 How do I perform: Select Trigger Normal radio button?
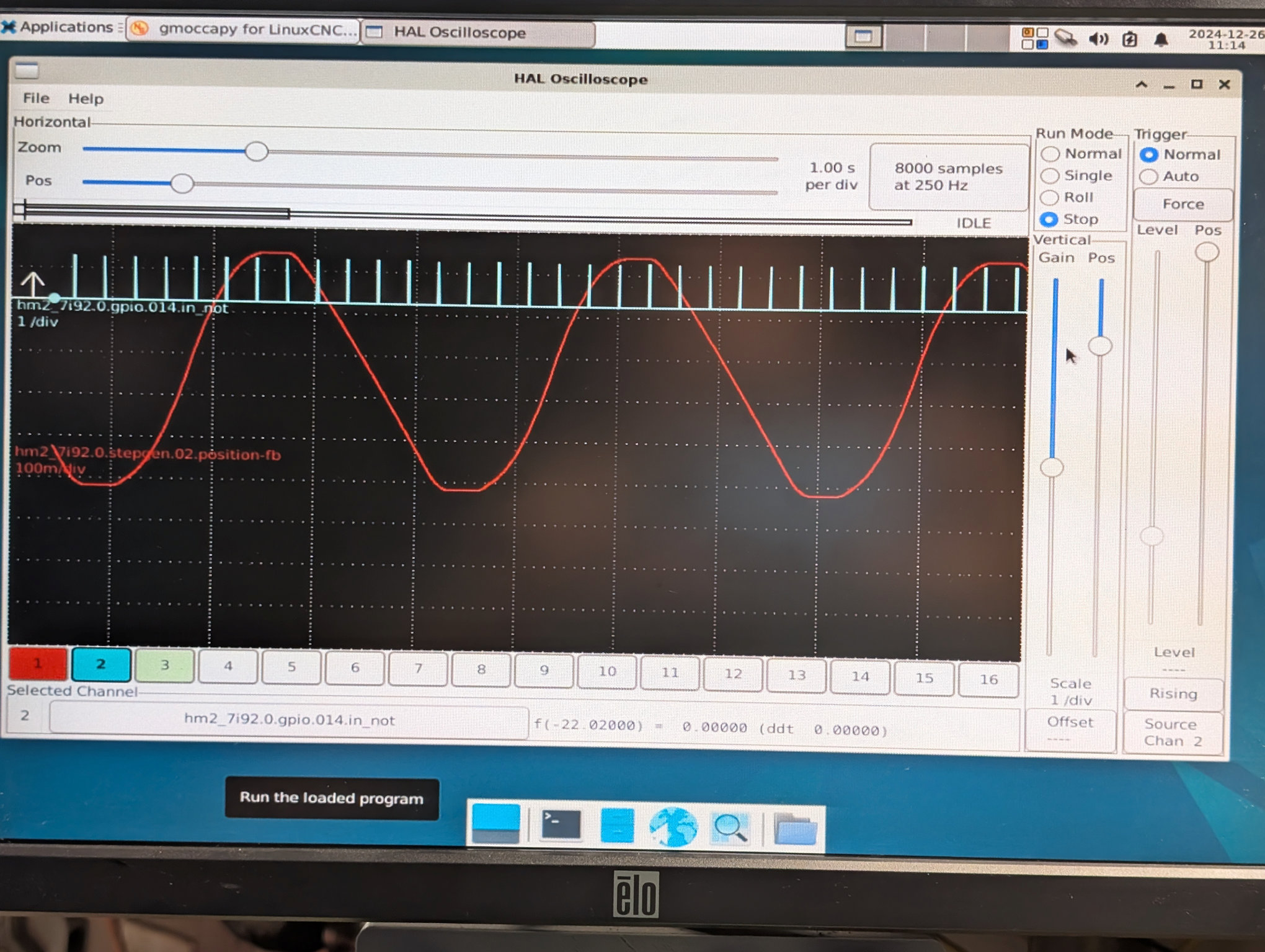[1148, 154]
